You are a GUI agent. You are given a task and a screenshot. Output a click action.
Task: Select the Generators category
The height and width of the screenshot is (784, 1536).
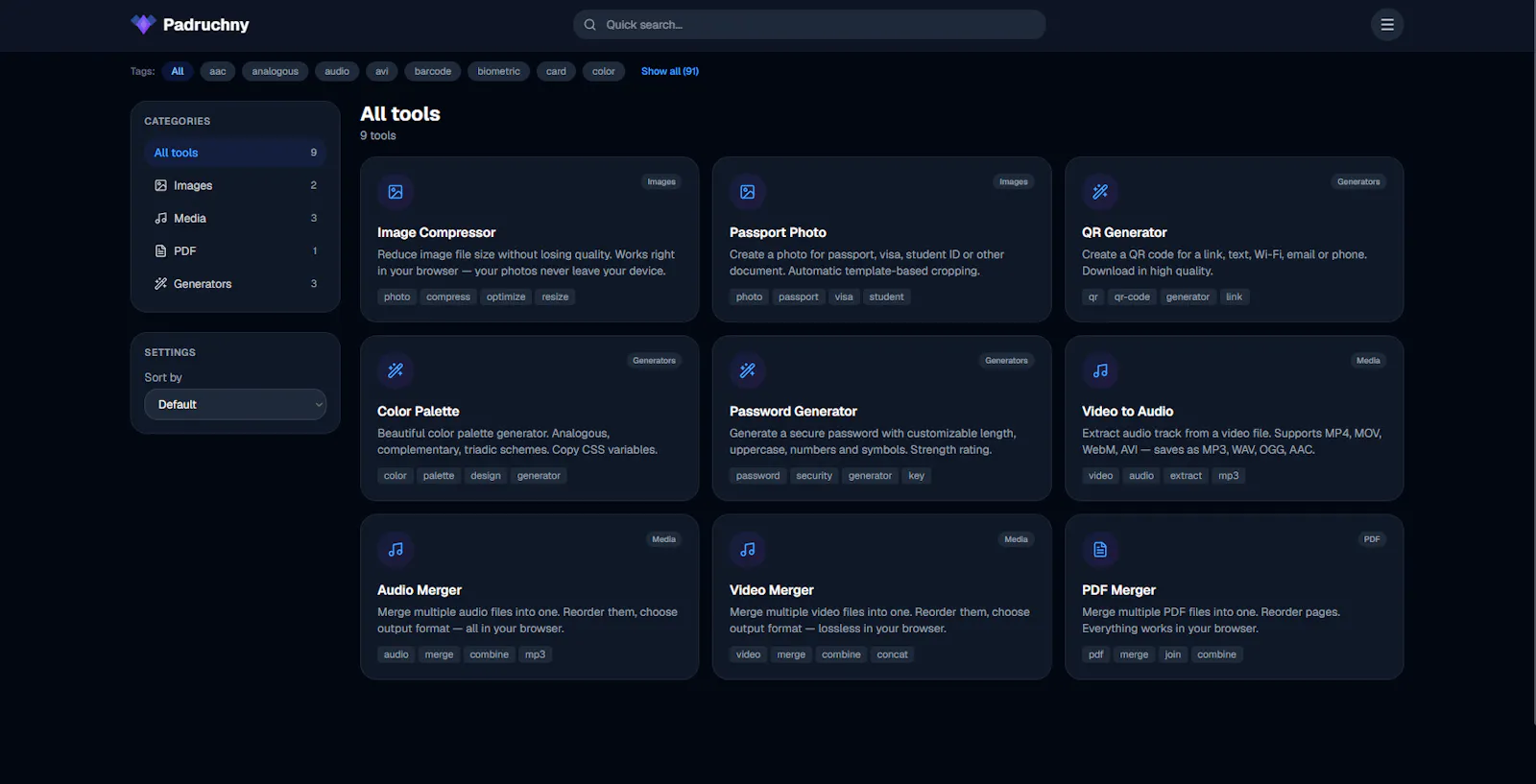(235, 283)
